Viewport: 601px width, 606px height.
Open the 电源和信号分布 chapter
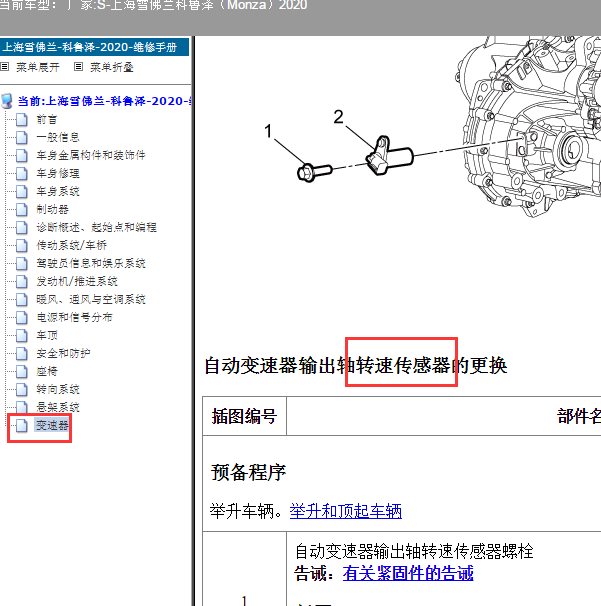click(74, 317)
